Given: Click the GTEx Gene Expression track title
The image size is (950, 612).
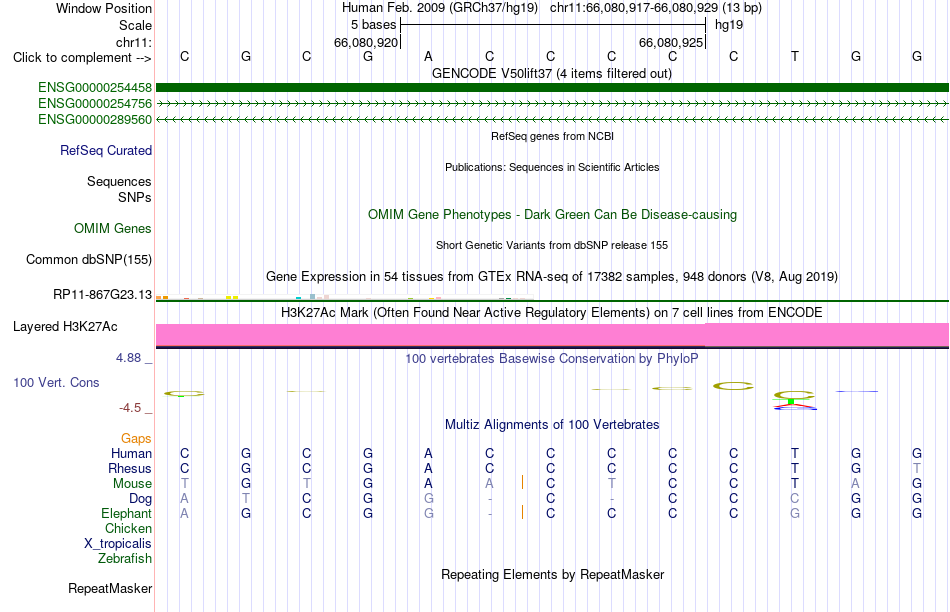Looking at the screenshot, I should [552, 276].
